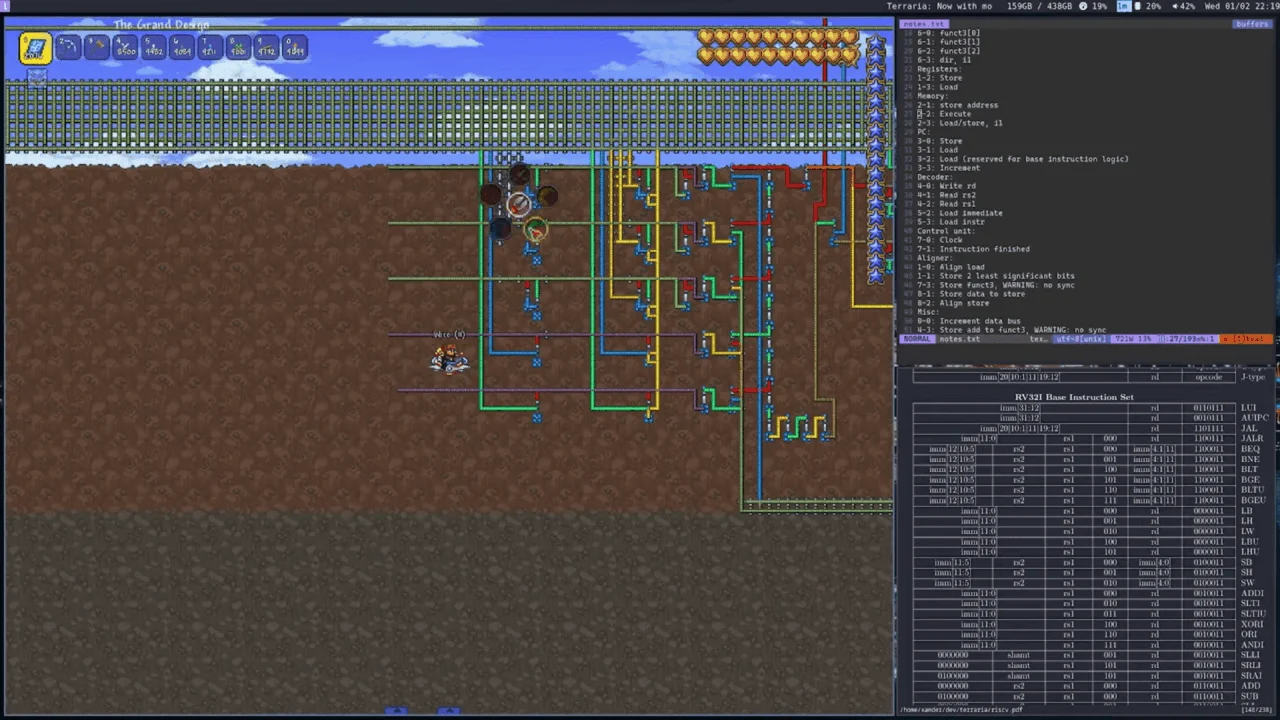
Task: Switch to the notes.txt tab in Vim
Action: (x=924, y=23)
